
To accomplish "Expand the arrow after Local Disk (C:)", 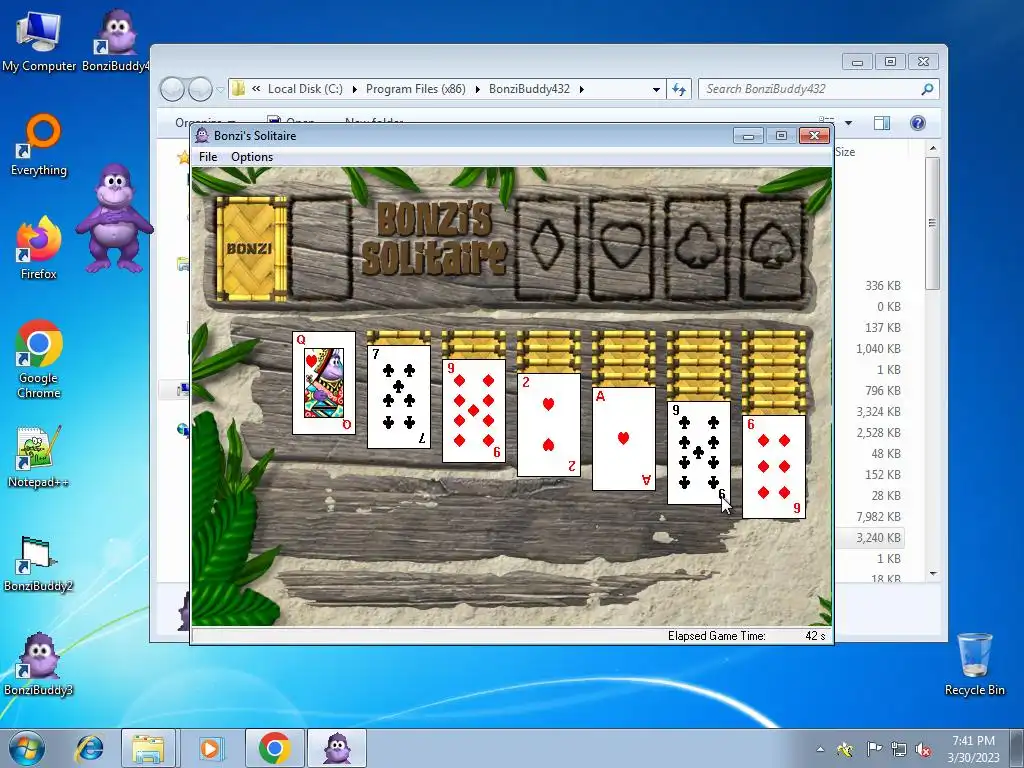I will 355,89.
